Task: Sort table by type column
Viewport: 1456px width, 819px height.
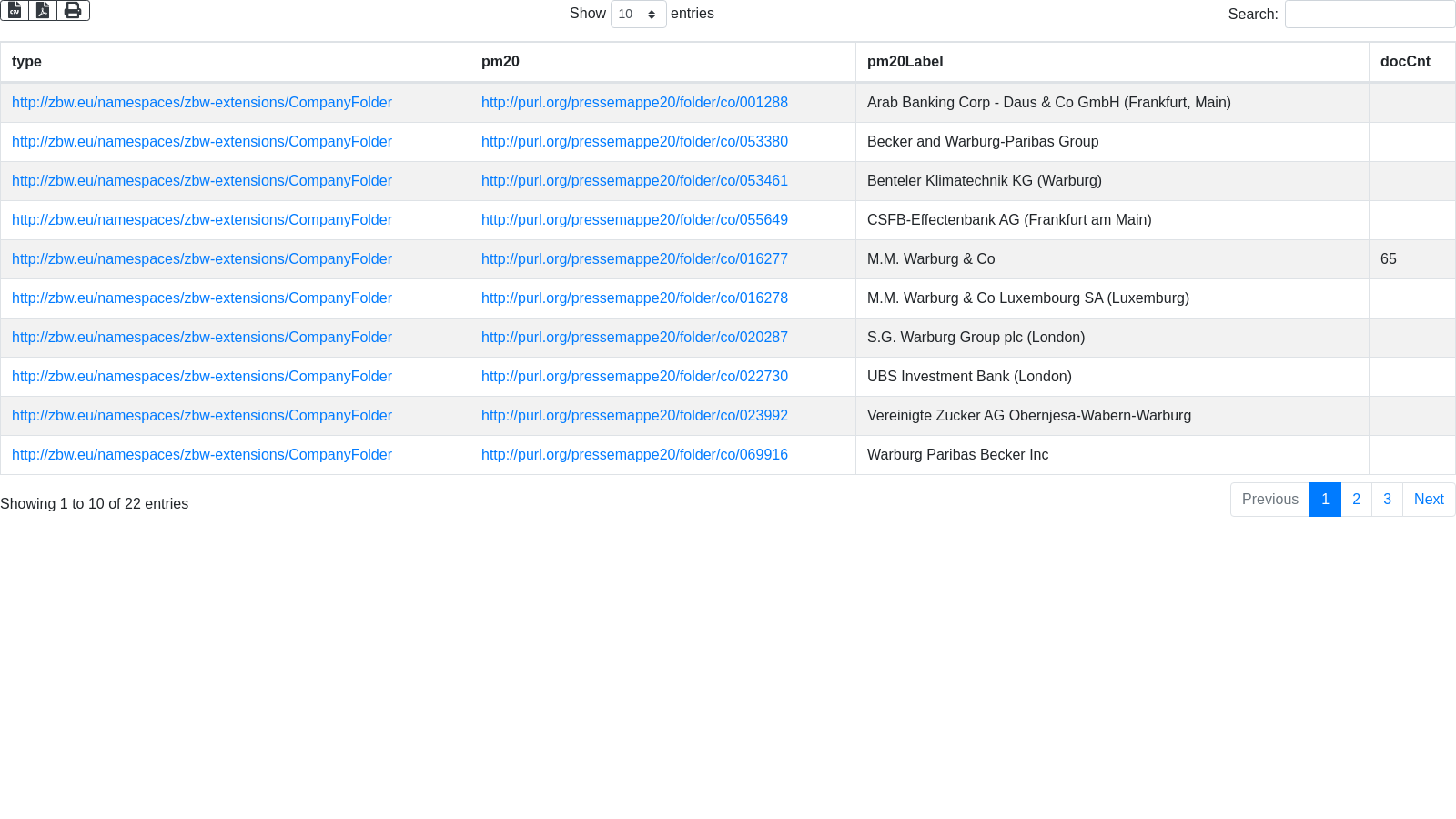Action: (26, 62)
